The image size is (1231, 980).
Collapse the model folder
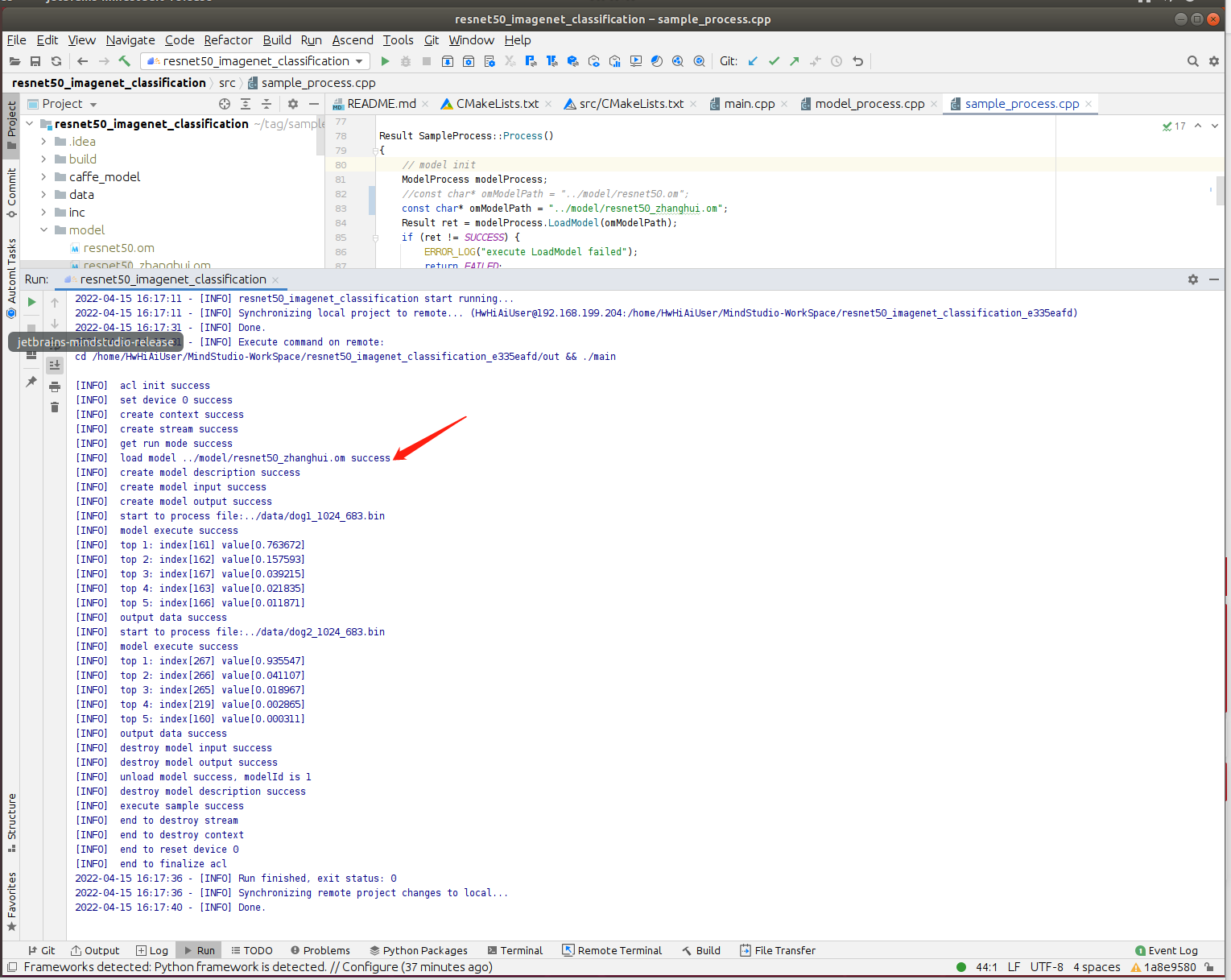[x=43, y=230]
